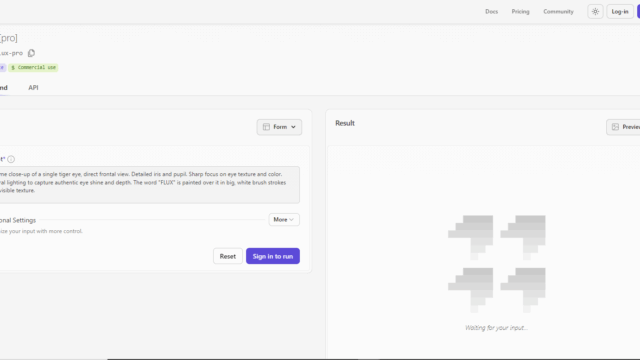
Task: Click the 'Waiting for your input...' text
Action: pyautogui.click(x=496, y=328)
